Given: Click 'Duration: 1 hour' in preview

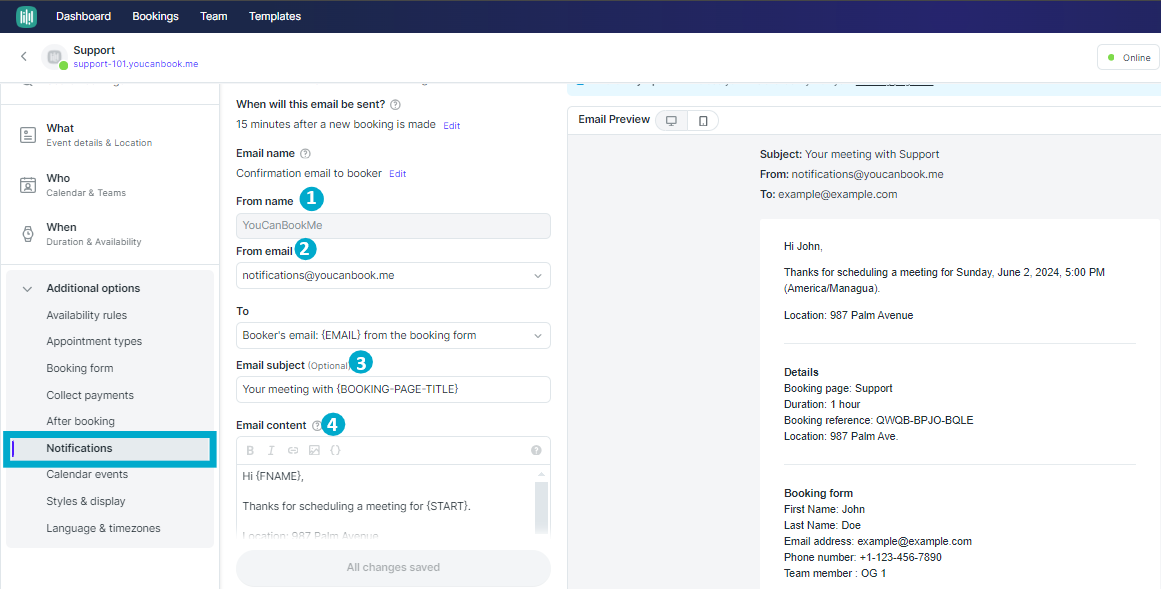Looking at the screenshot, I should (x=822, y=405).
